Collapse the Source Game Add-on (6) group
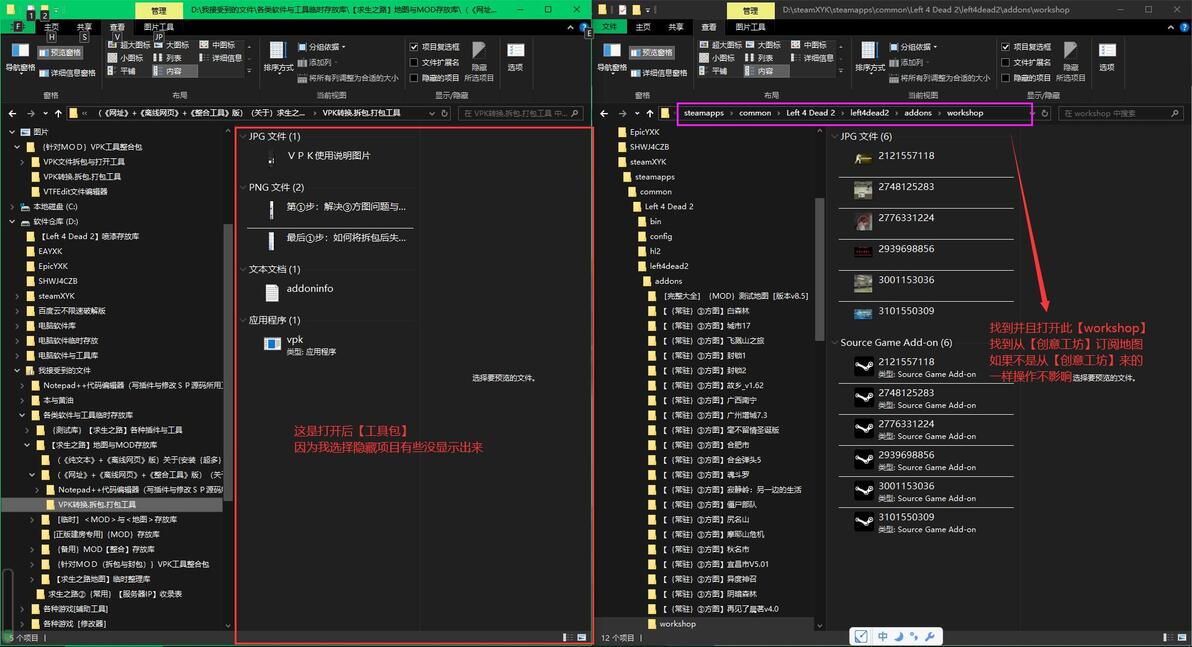This screenshot has height=647, width=1192. click(834, 343)
